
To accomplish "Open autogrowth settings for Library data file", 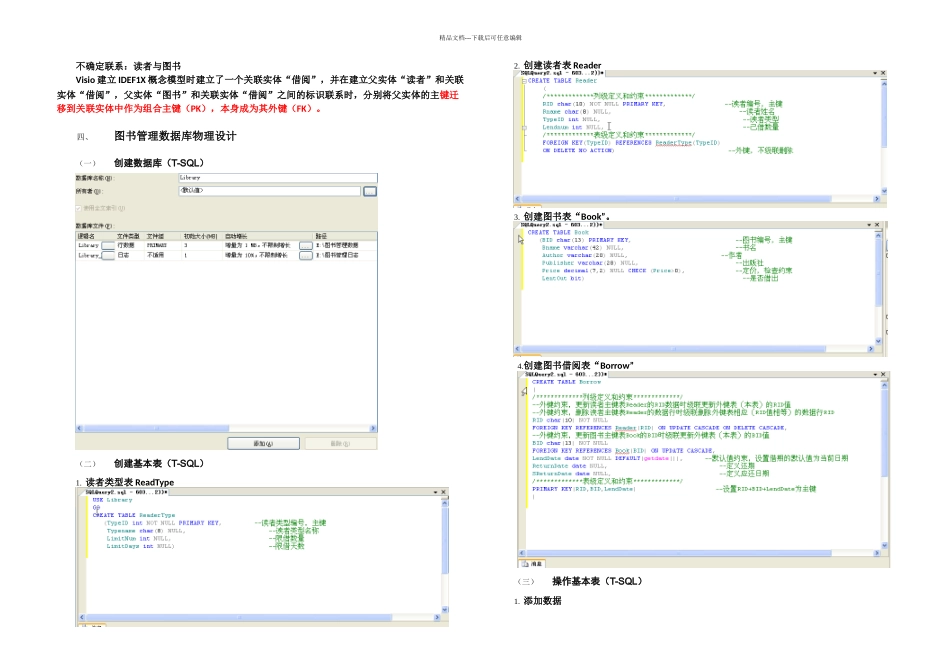I will 306,244.
